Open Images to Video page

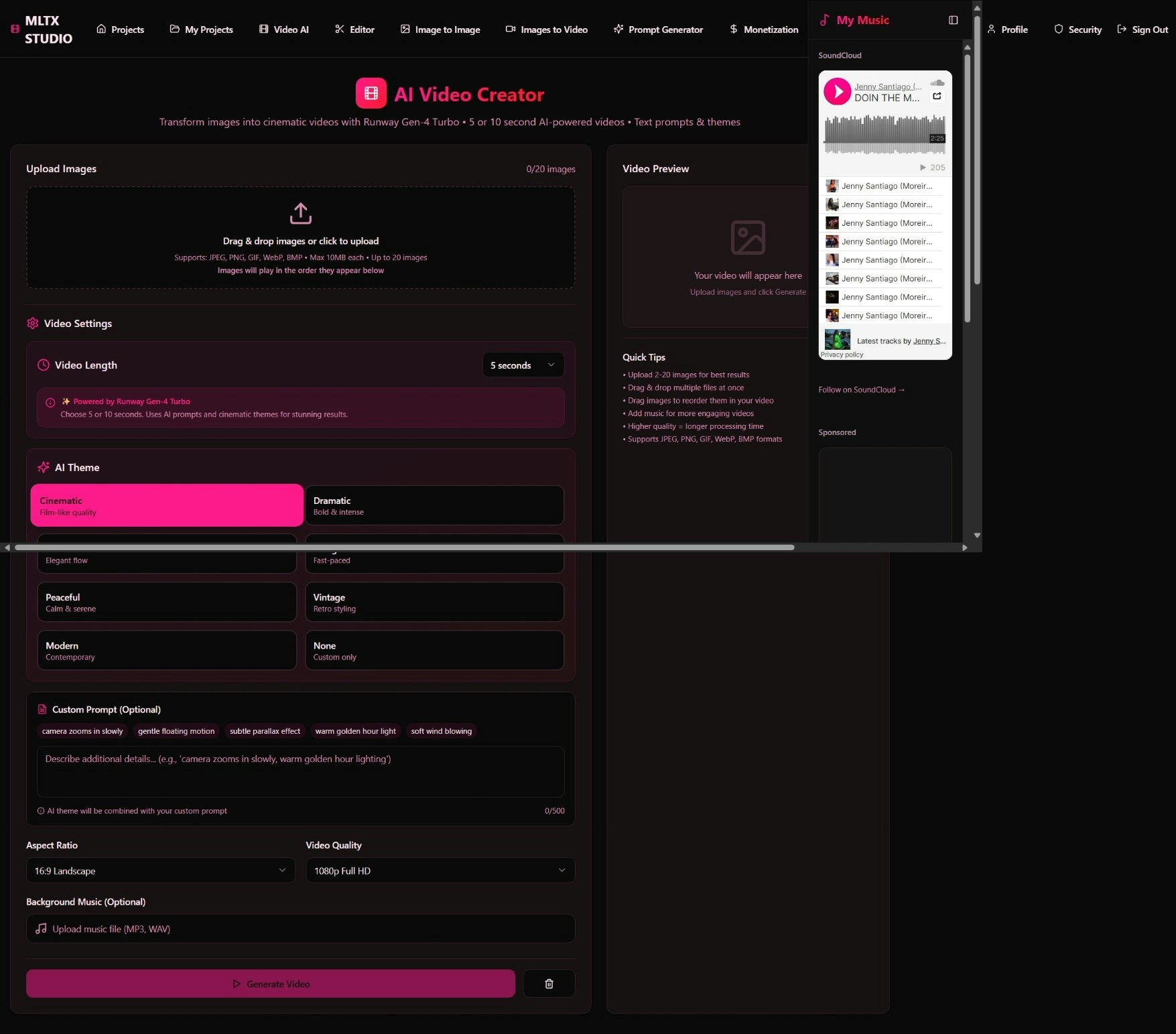(547, 29)
